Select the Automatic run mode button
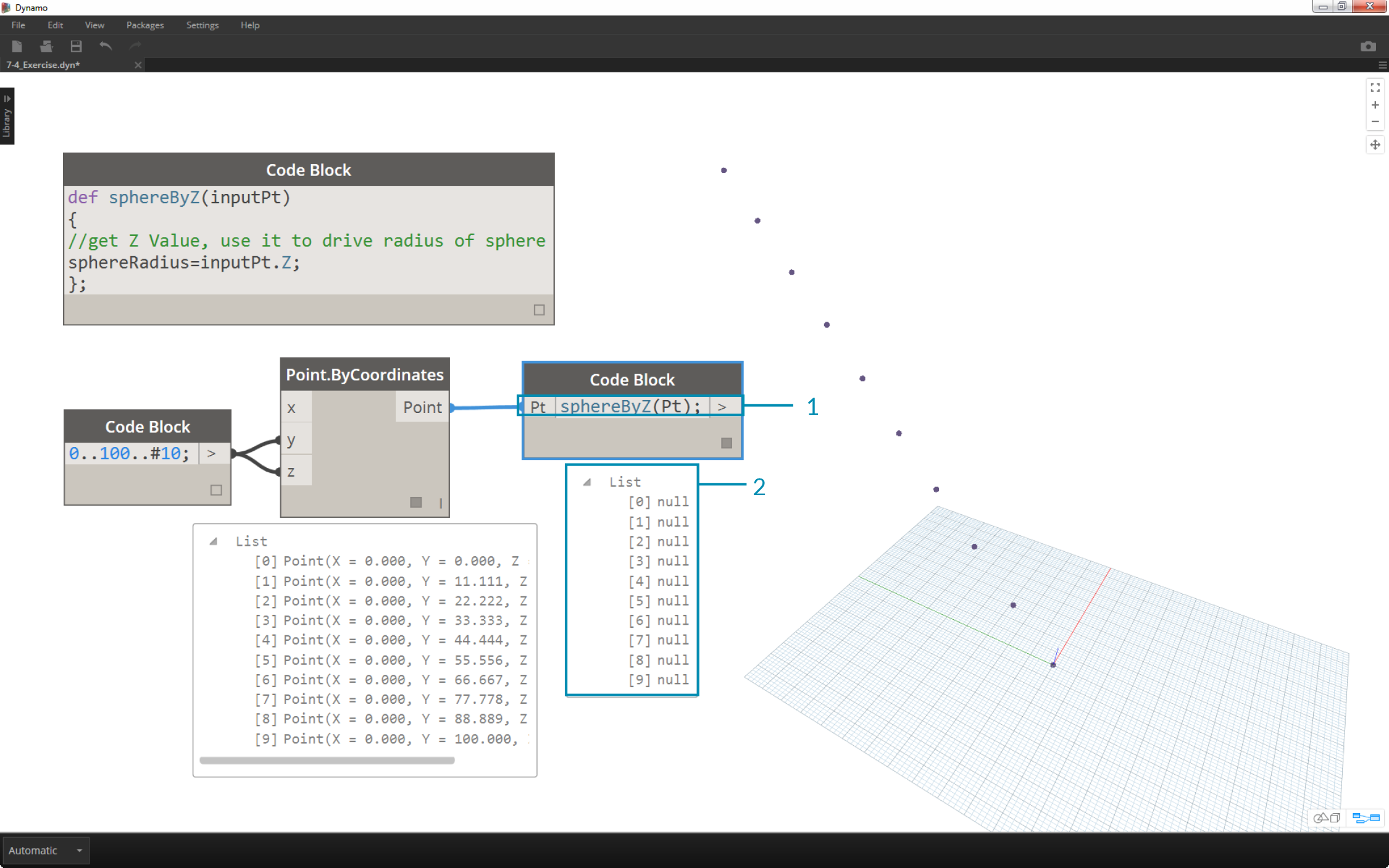Screen dimensions: 1389x868 click(45, 849)
